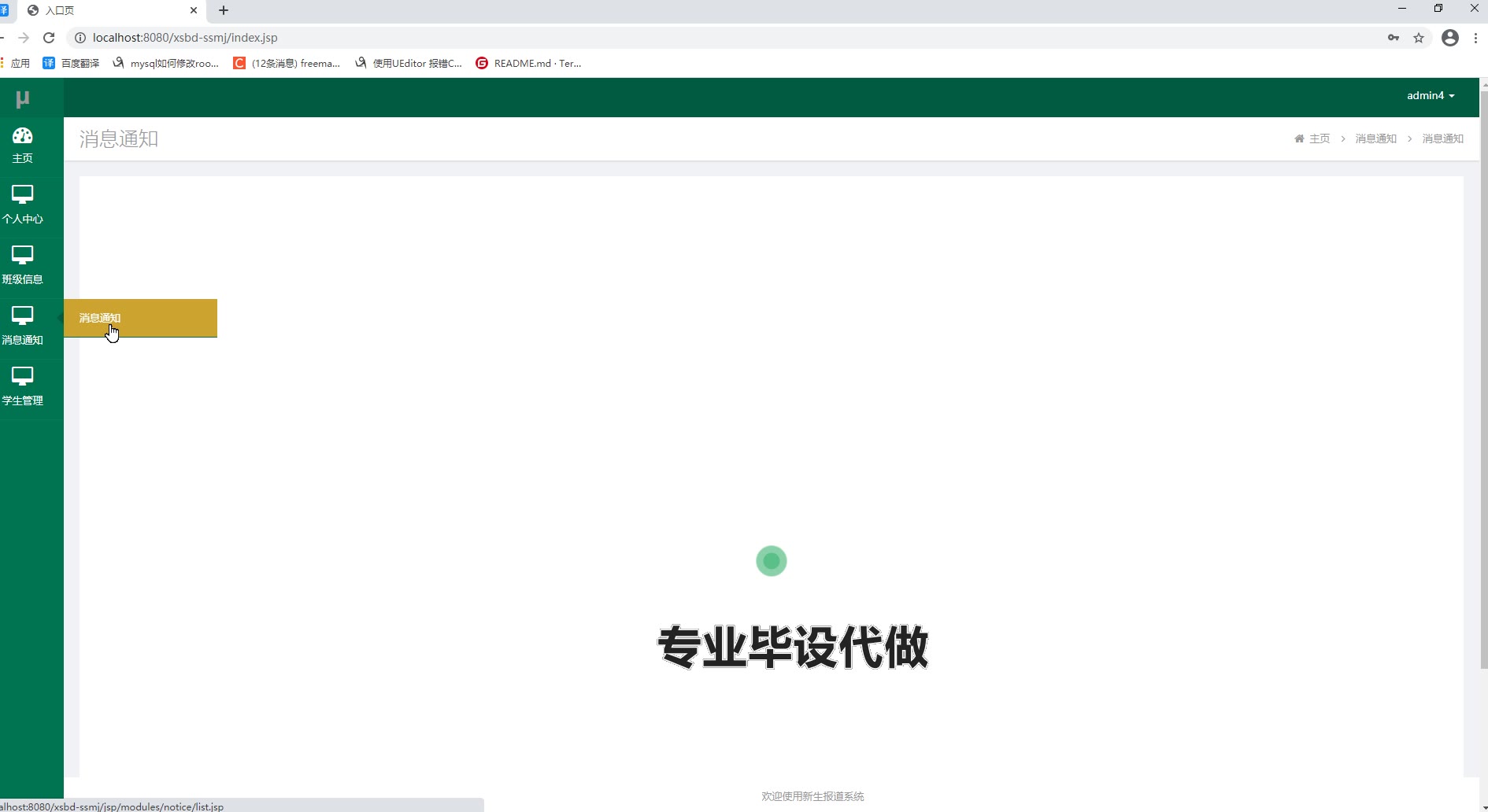The width and height of the screenshot is (1488, 812).
Task: Click the 消息通知 page heading
Action: [119, 139]
